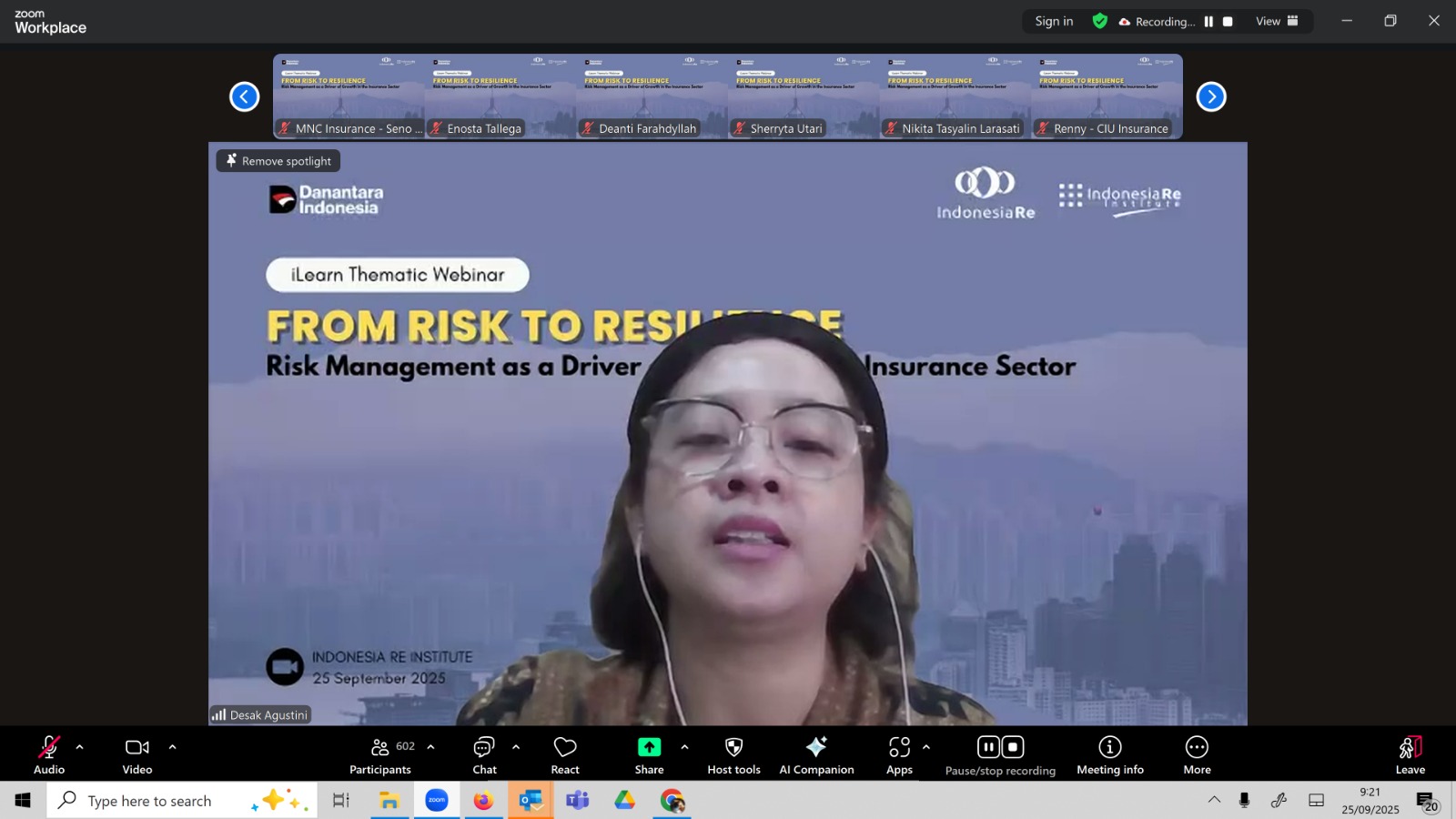Toggle the Video camera
Viewport: 1456px width, 819px height.
click(137, 755)
